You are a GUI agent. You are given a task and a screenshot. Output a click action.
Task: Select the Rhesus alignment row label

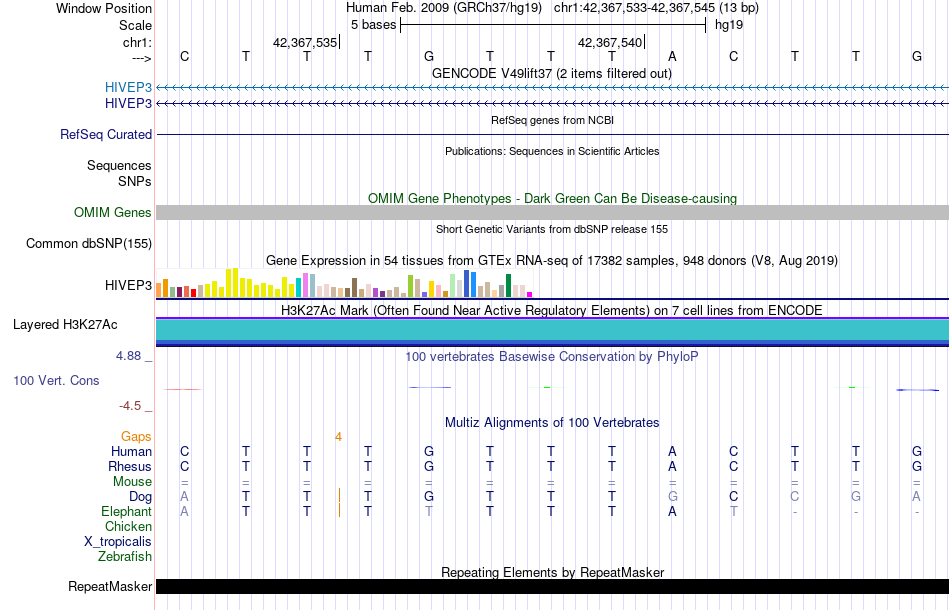pos(130,466)
